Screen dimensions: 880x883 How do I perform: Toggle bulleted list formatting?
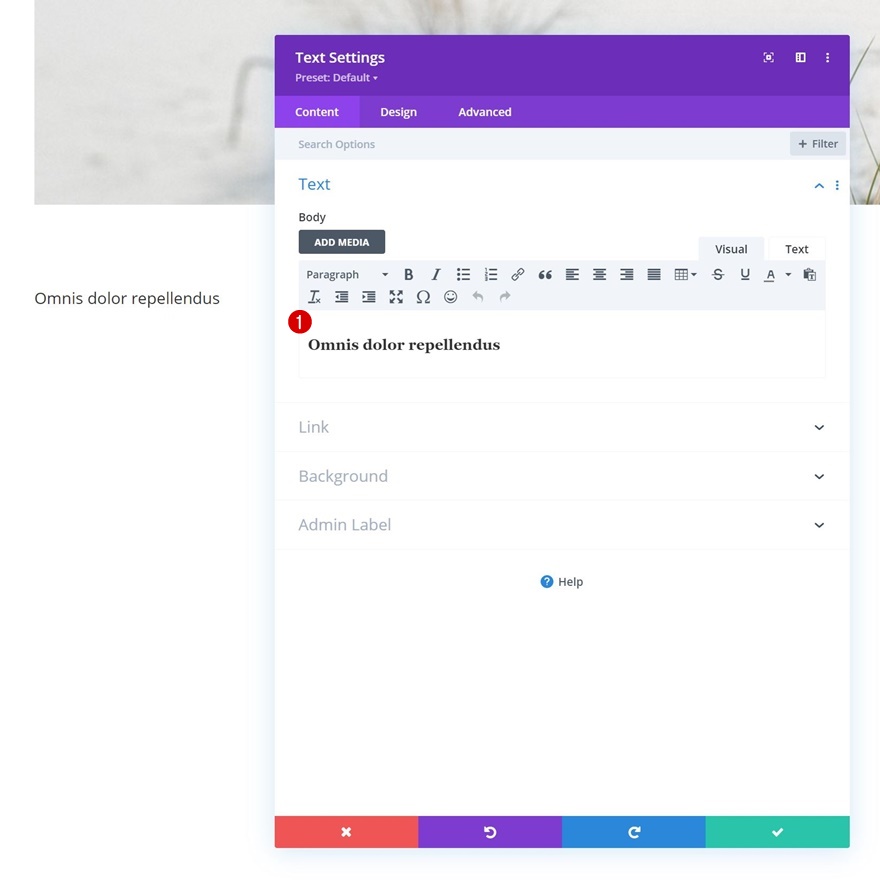[463, 275]
